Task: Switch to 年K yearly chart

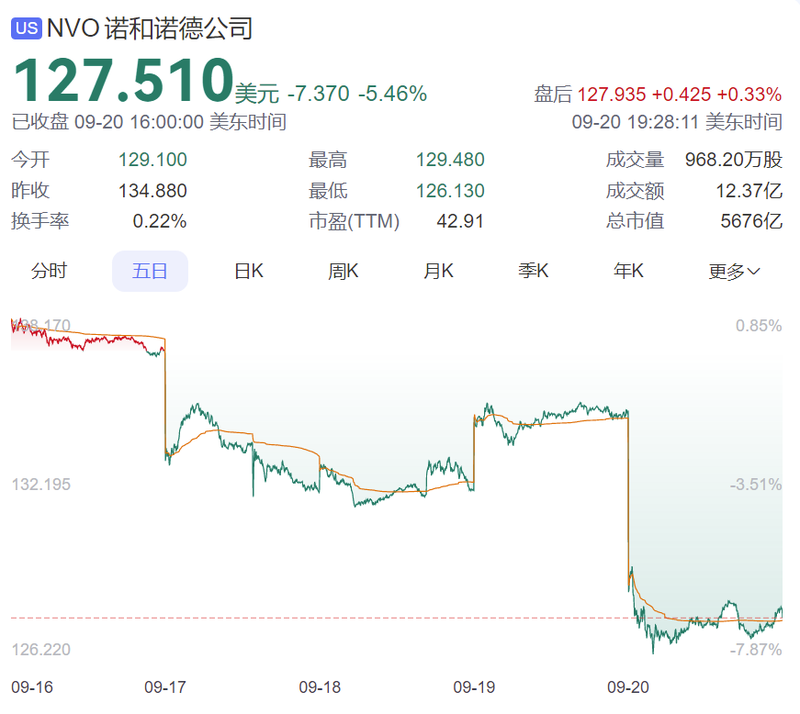Action: coord(628,271)
